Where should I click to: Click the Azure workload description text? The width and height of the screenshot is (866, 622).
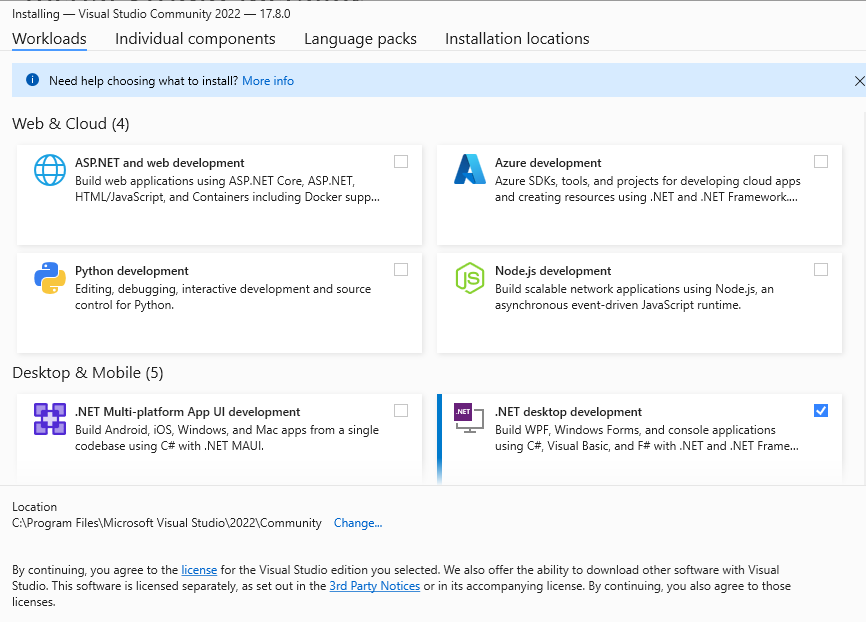pyautogui.click(x=647, y=189)
